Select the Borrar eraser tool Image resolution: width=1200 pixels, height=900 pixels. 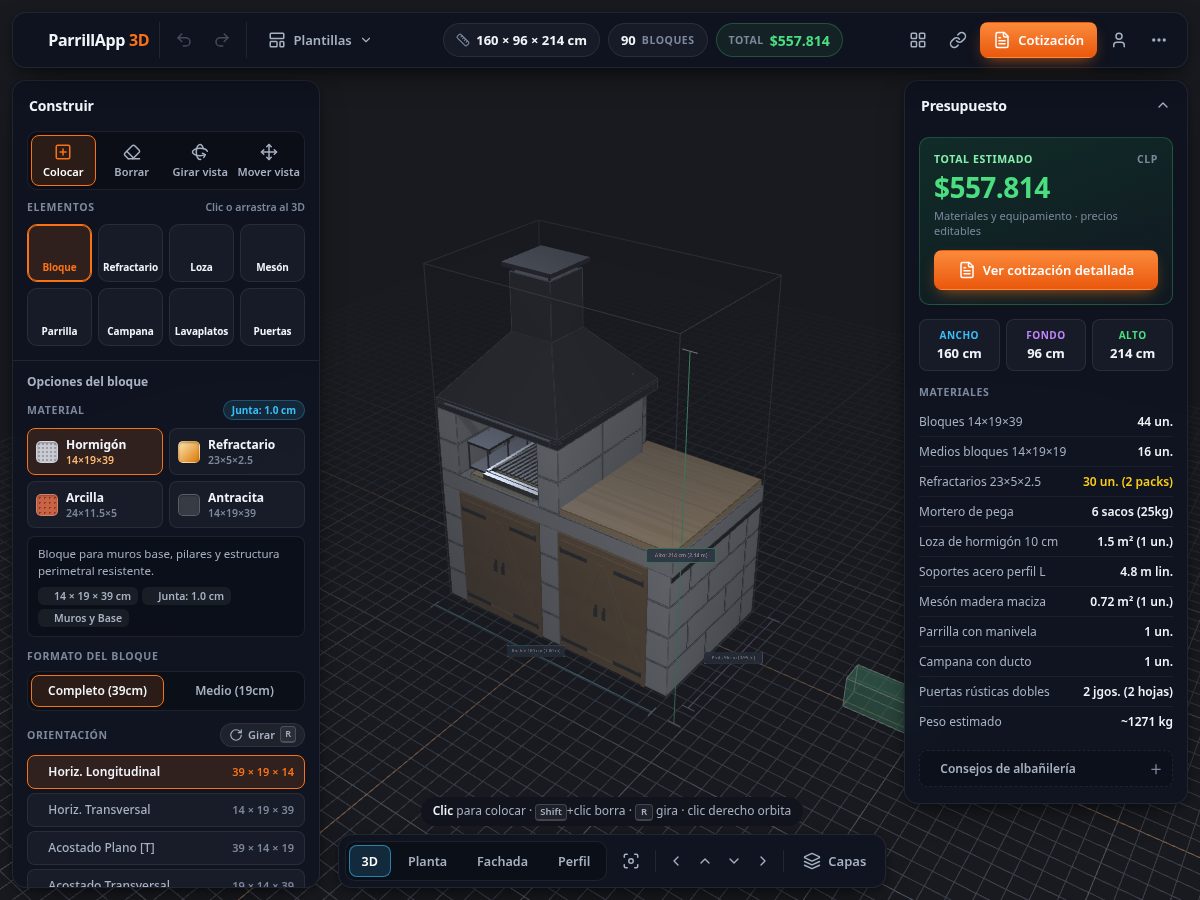pos(131,161)
